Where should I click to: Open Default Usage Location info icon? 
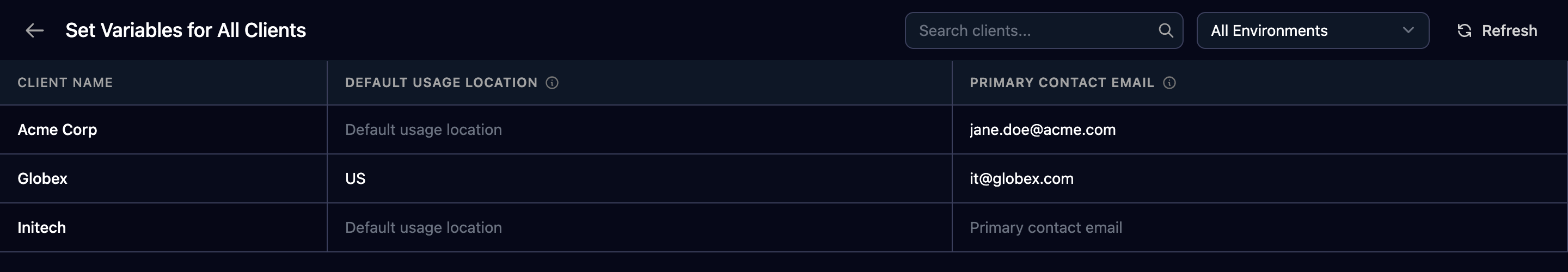552,83
